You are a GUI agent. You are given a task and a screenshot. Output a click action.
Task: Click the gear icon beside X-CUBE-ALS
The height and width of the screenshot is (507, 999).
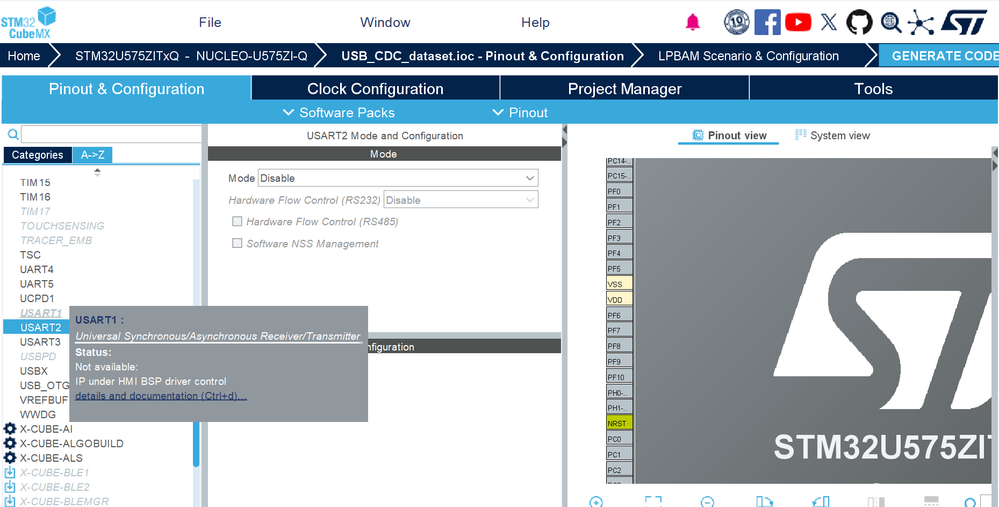tap(10, 458)
